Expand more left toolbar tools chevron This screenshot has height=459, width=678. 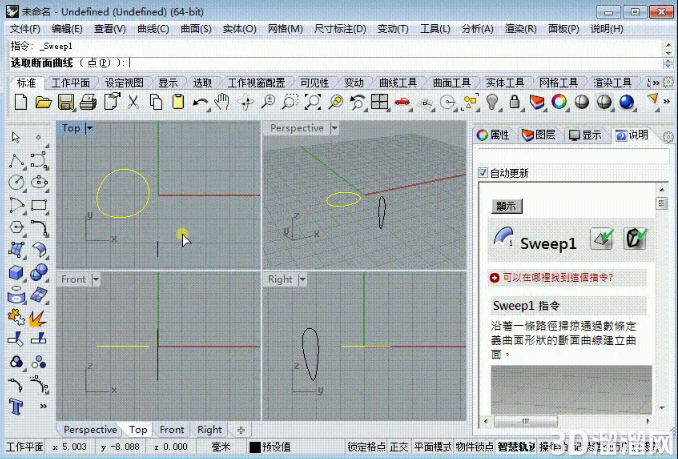(x=43, y=406)
